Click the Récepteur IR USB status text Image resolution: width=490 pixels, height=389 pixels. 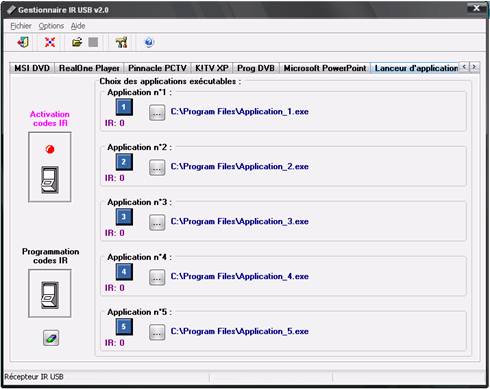coord(34,377)
